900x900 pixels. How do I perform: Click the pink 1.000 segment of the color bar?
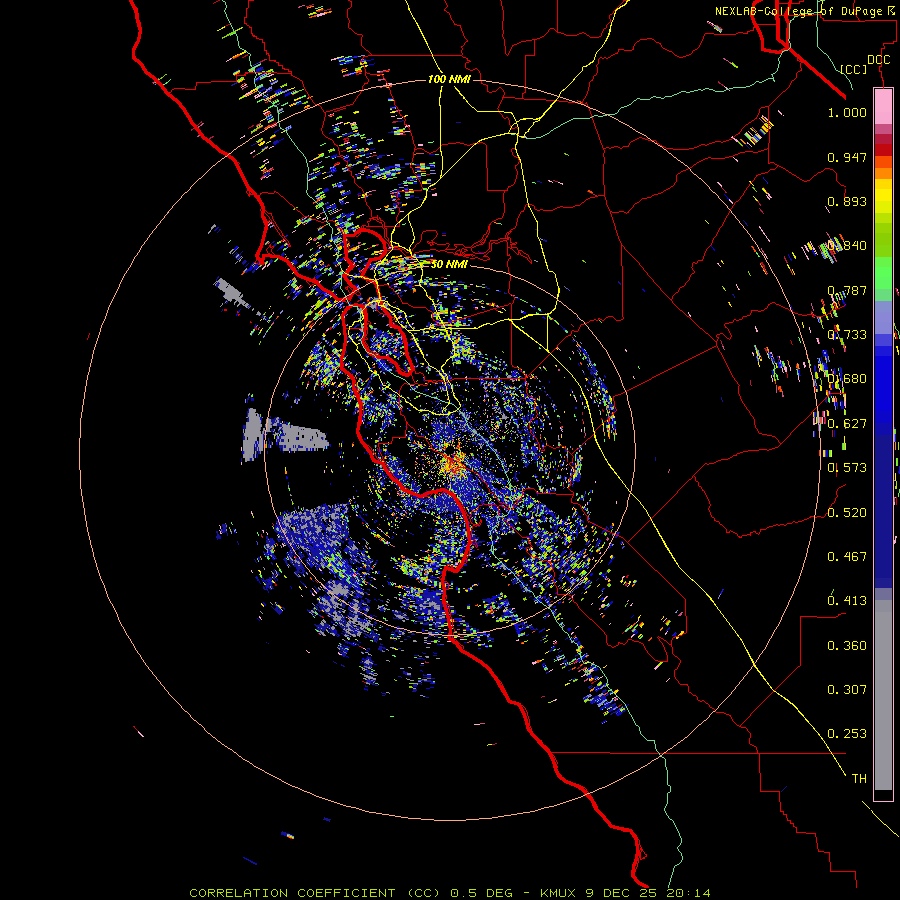click(x=883, y=107)
